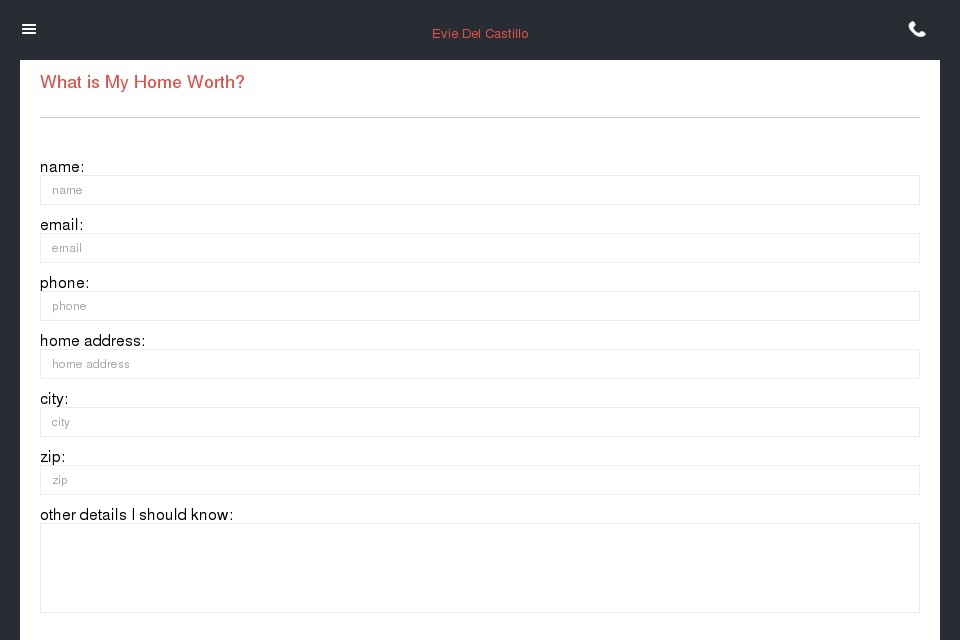Click the 'city:' label

tap(54, 399)
